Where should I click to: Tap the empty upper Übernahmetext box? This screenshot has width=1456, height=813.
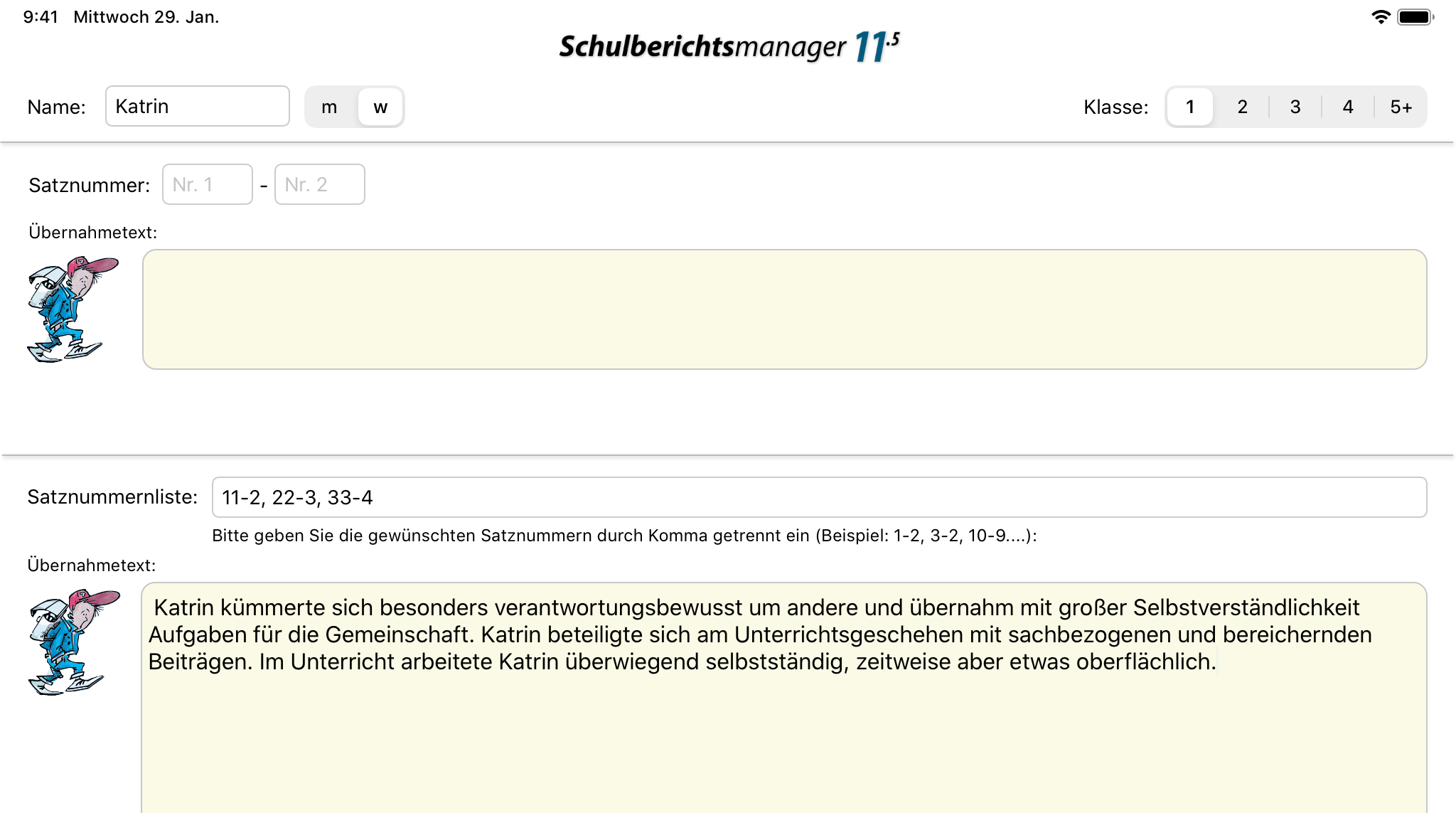click(784, 309)
